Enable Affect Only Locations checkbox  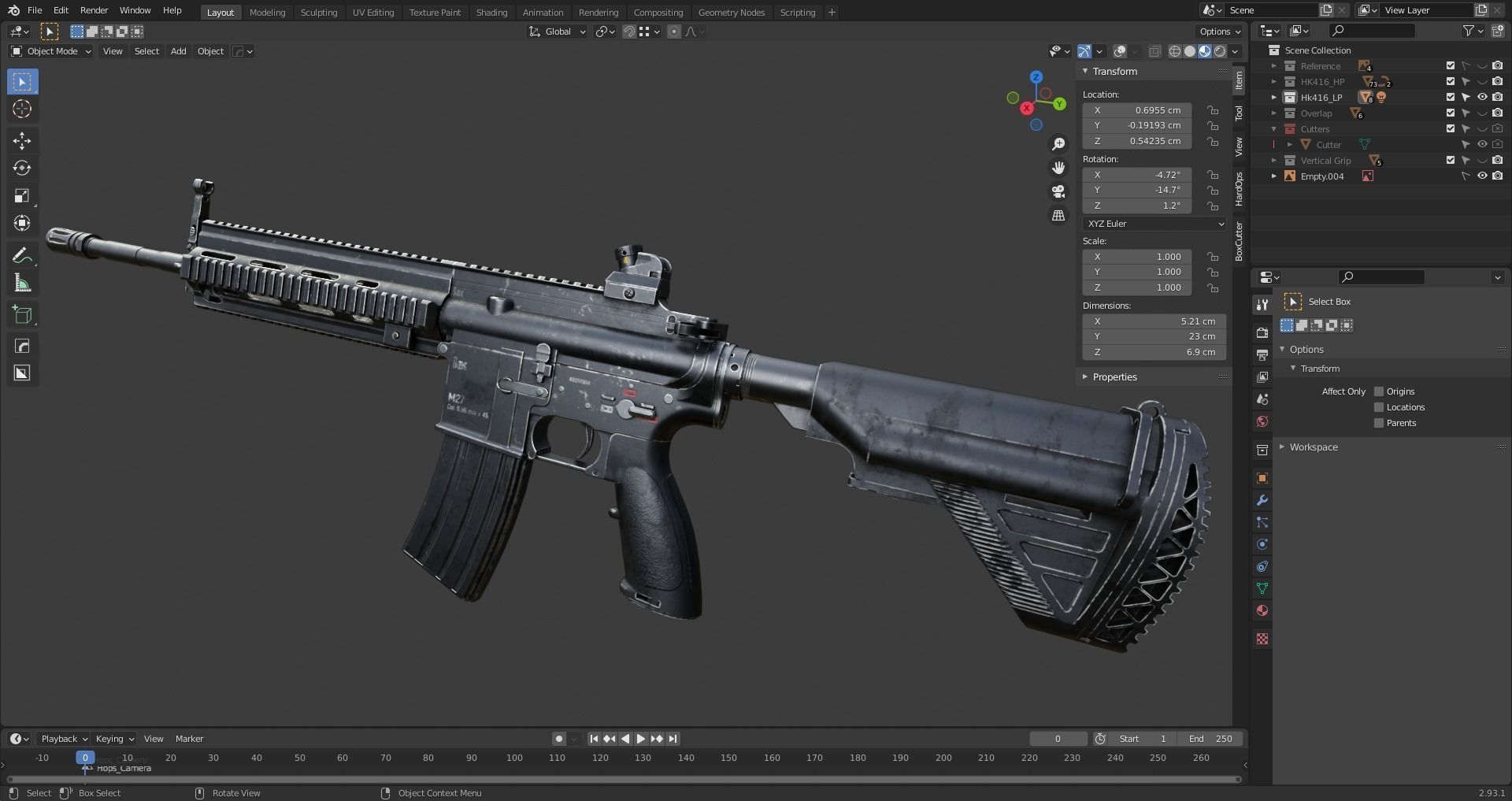(1379, 407)
